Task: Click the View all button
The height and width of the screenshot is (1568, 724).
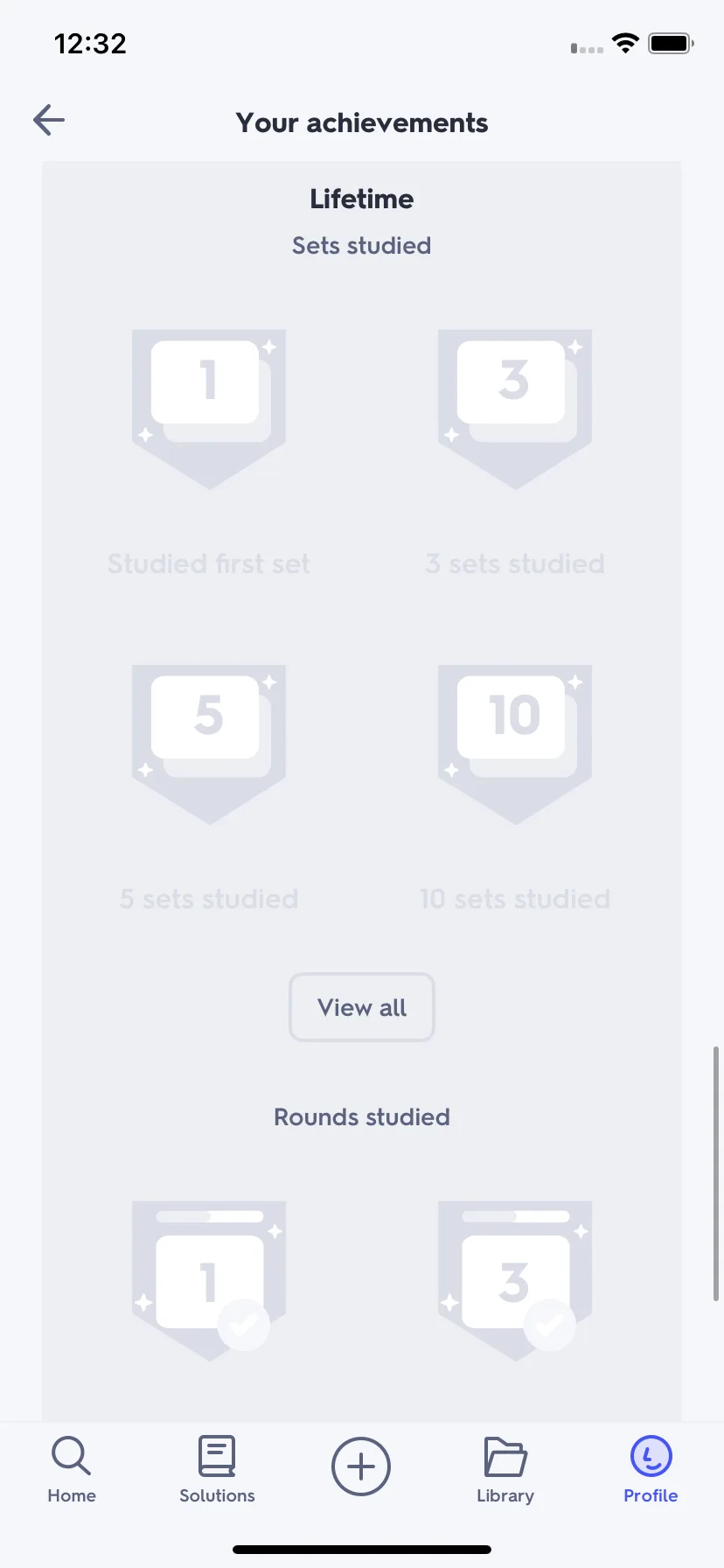Action: coord(362,1007)
